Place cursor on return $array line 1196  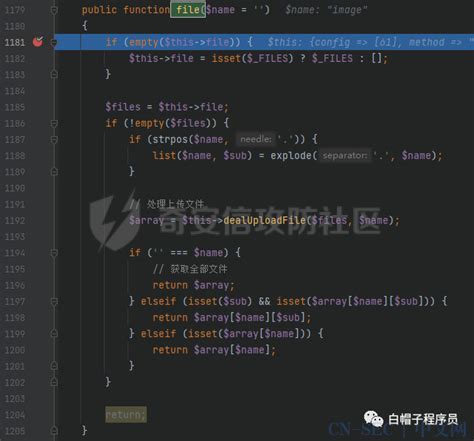pos(193,285)
